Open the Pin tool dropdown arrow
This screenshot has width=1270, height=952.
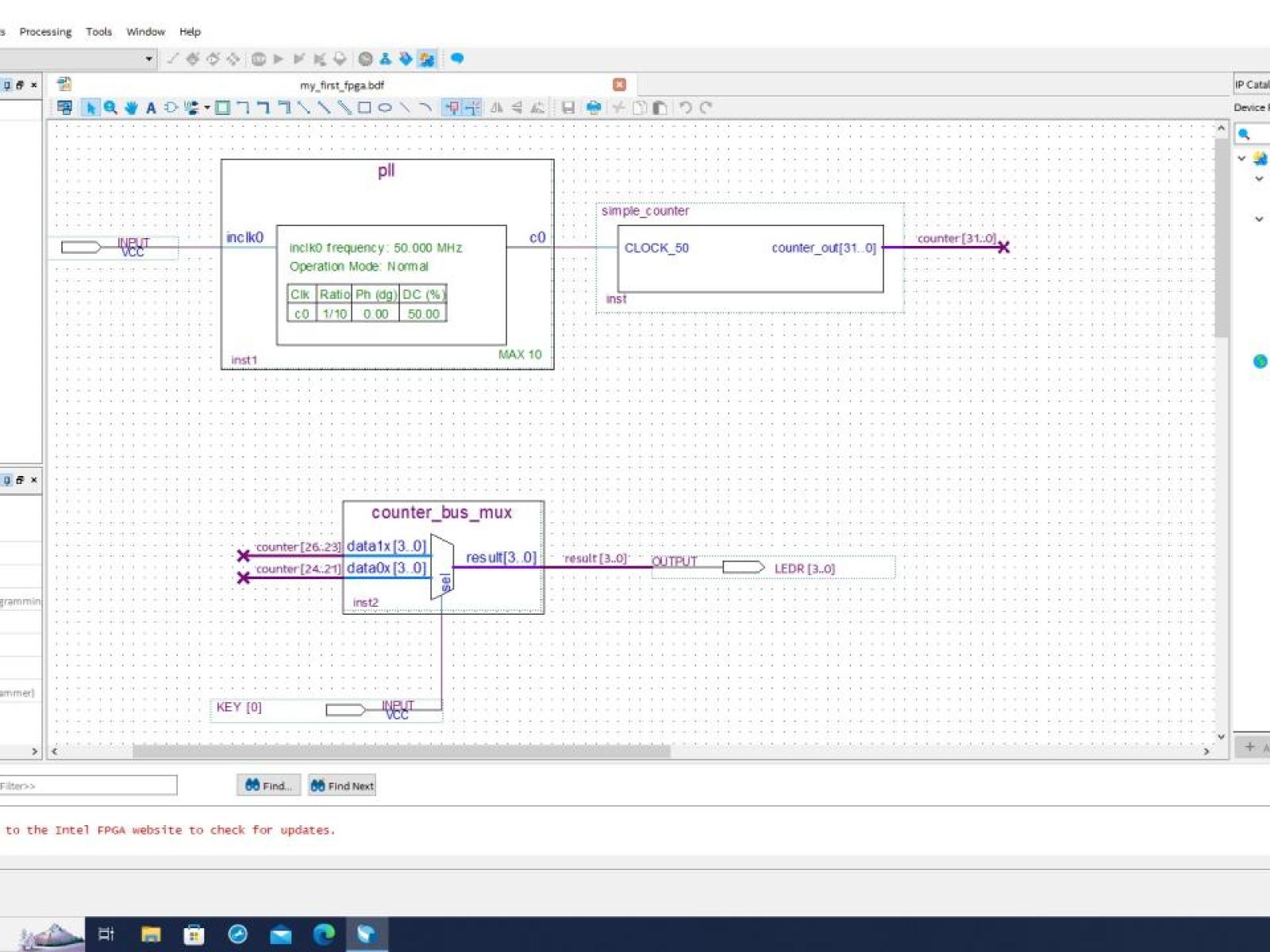click(207, 108)
